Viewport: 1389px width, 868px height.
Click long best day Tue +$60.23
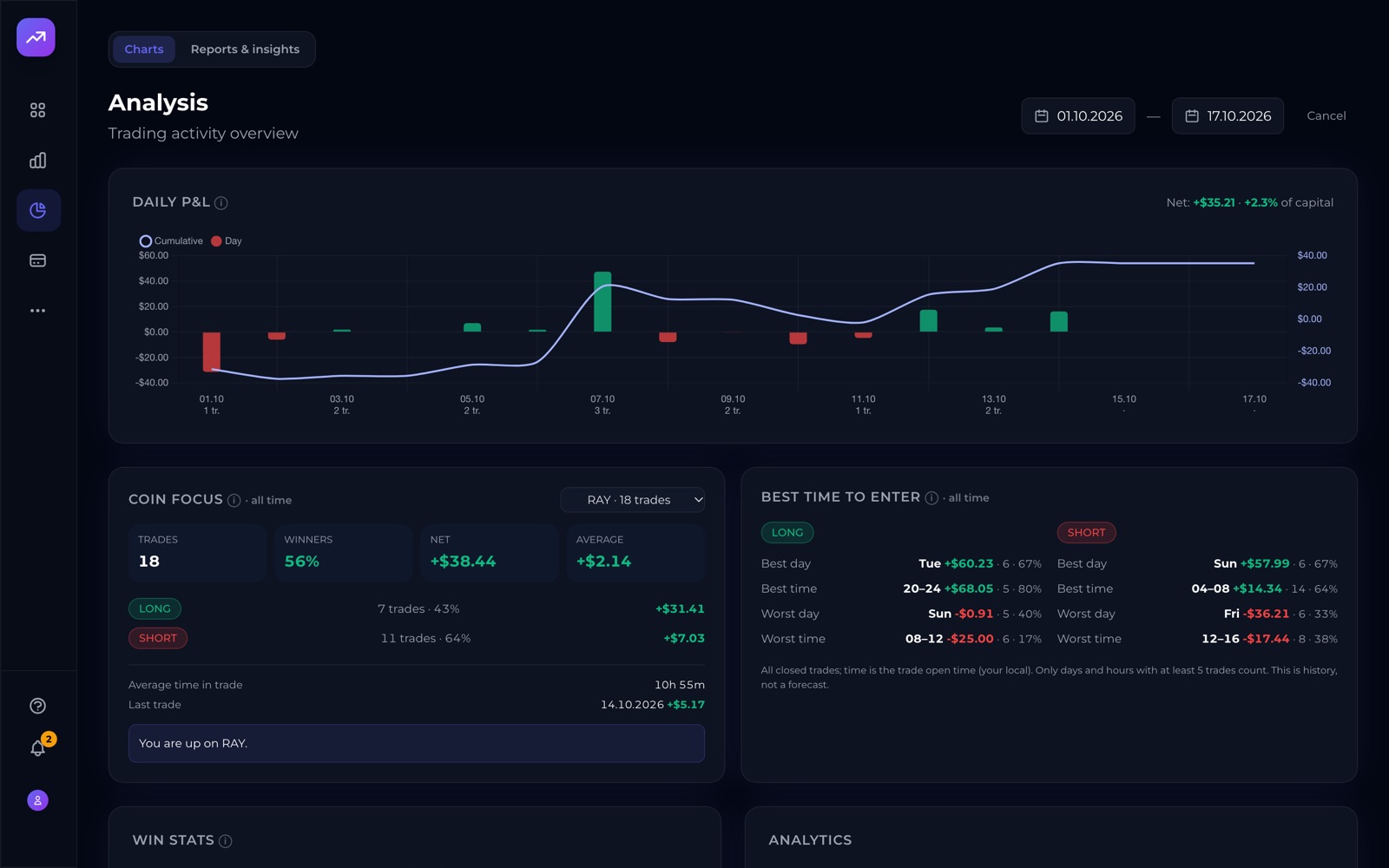coord(980,564)
